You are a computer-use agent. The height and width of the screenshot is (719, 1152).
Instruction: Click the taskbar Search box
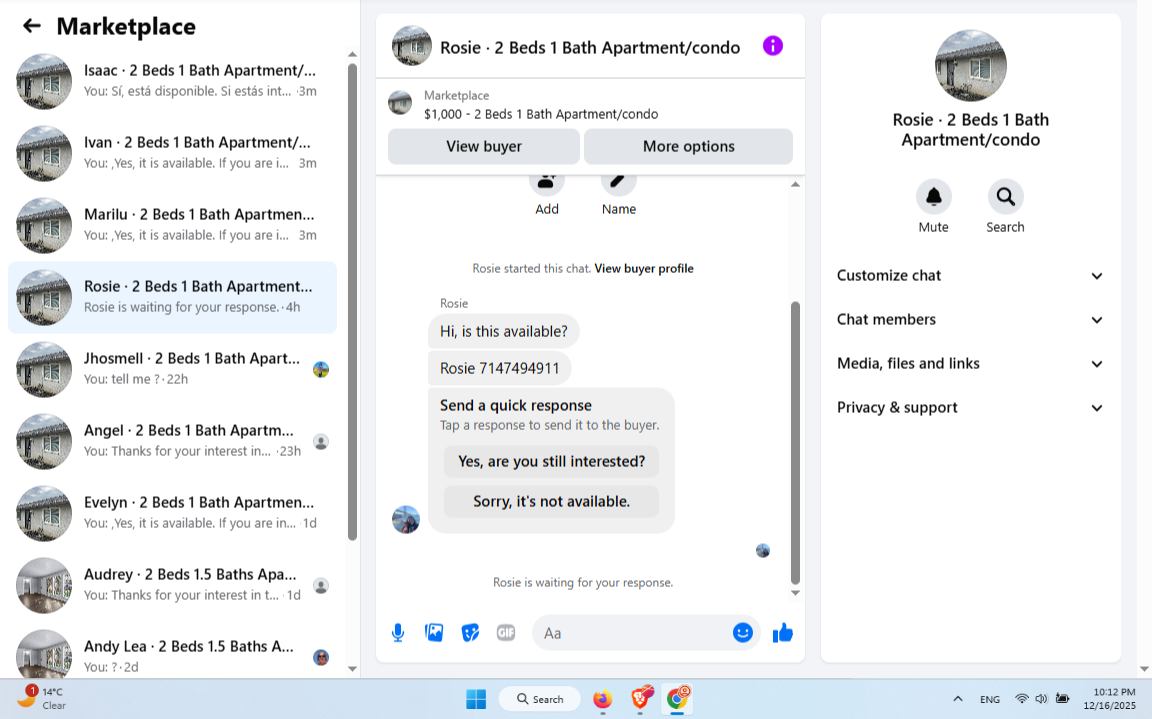pyautogui.click(x=539, y=699)
